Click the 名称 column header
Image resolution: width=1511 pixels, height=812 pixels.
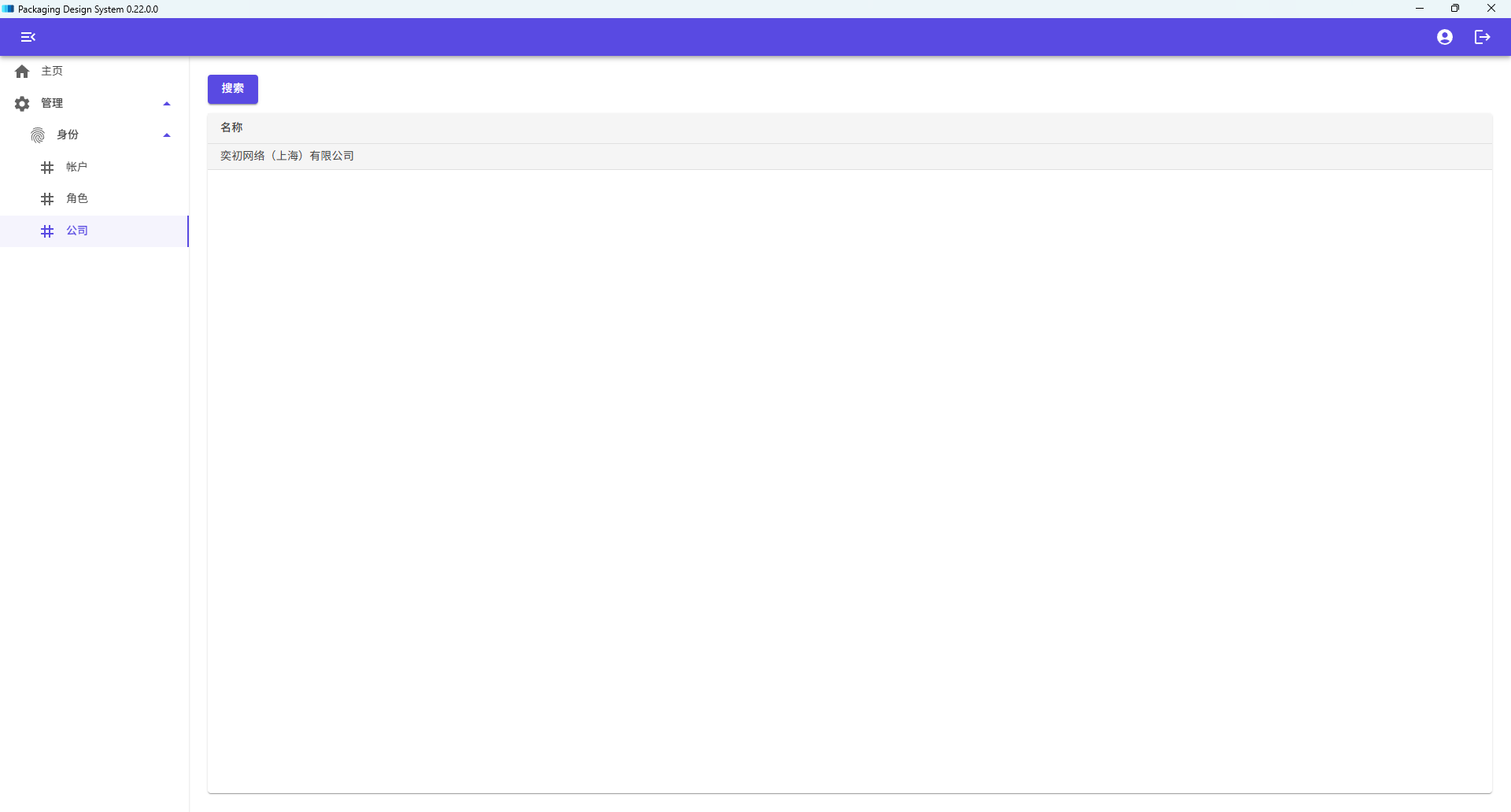231,127
